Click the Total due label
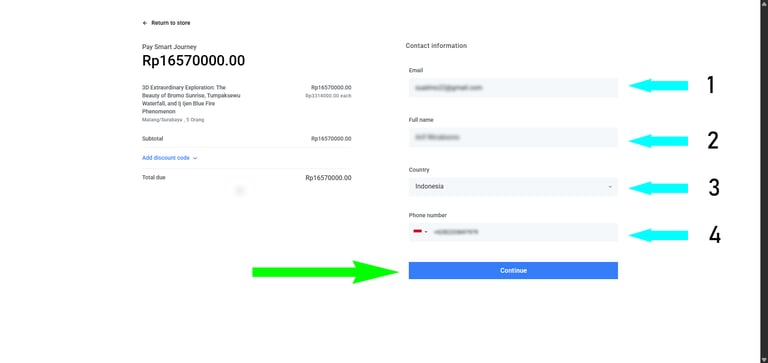The image size is (768, 363). 153,177
